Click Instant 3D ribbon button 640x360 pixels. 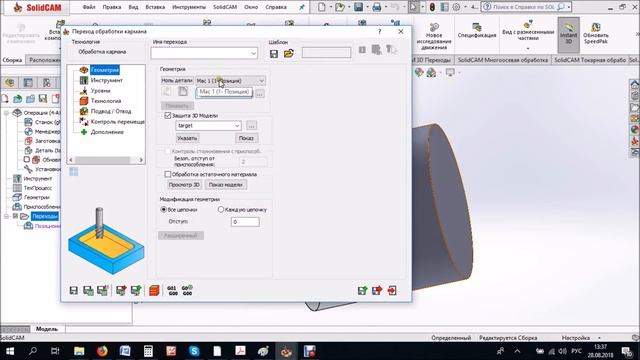569,36
